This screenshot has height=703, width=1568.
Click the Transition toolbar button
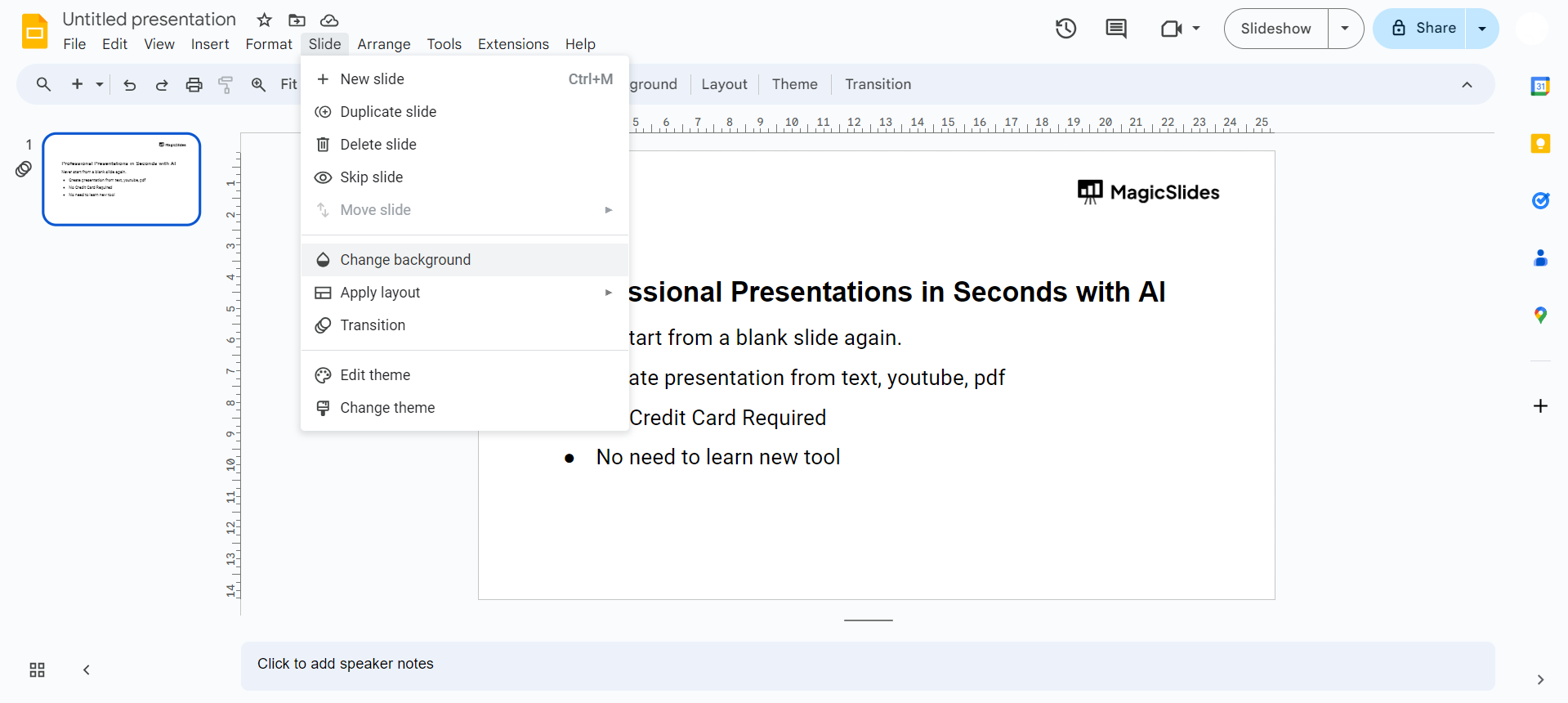pyautogui.click(x=878, y=84)
